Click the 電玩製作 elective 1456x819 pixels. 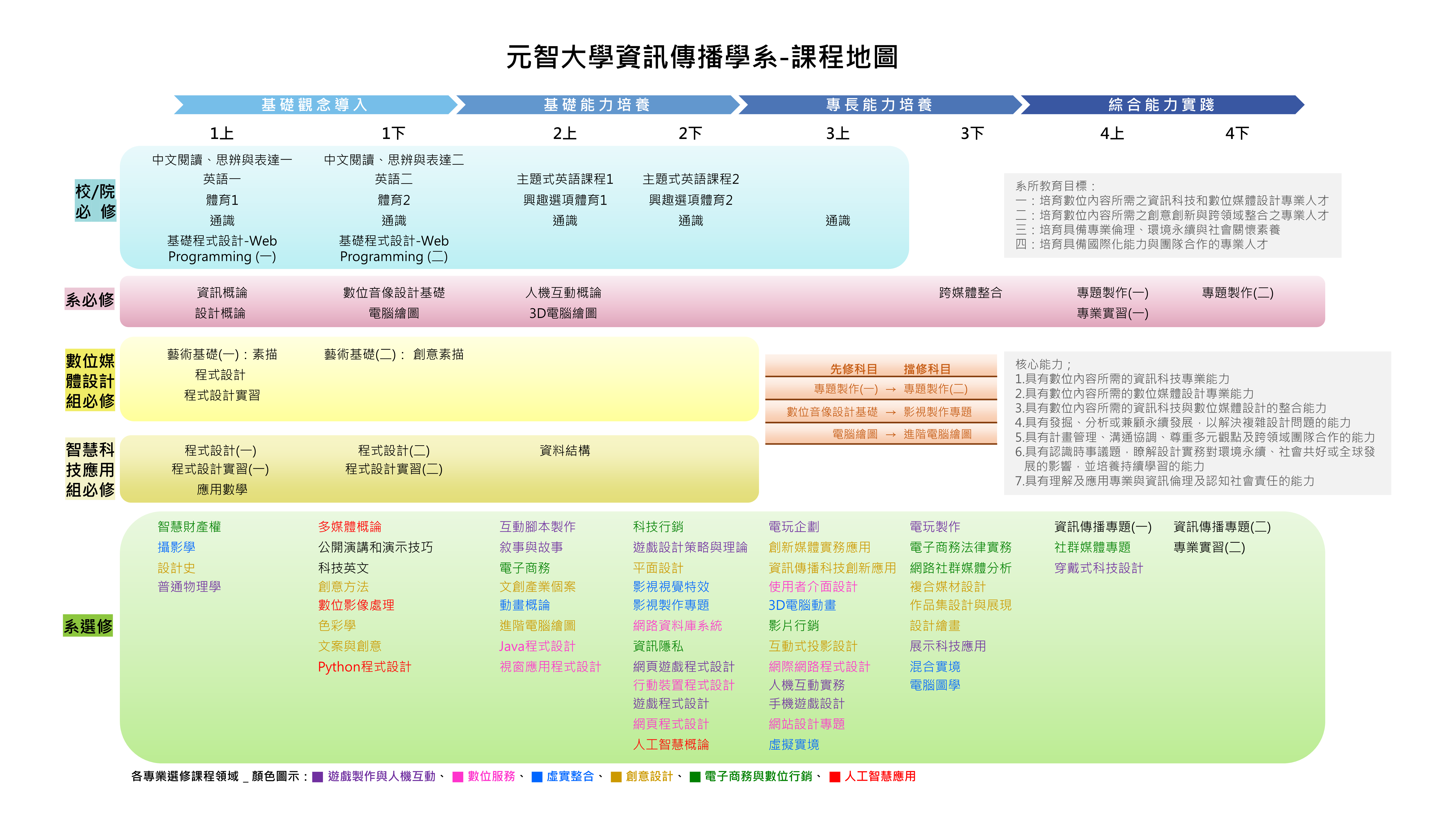(935, 527)
